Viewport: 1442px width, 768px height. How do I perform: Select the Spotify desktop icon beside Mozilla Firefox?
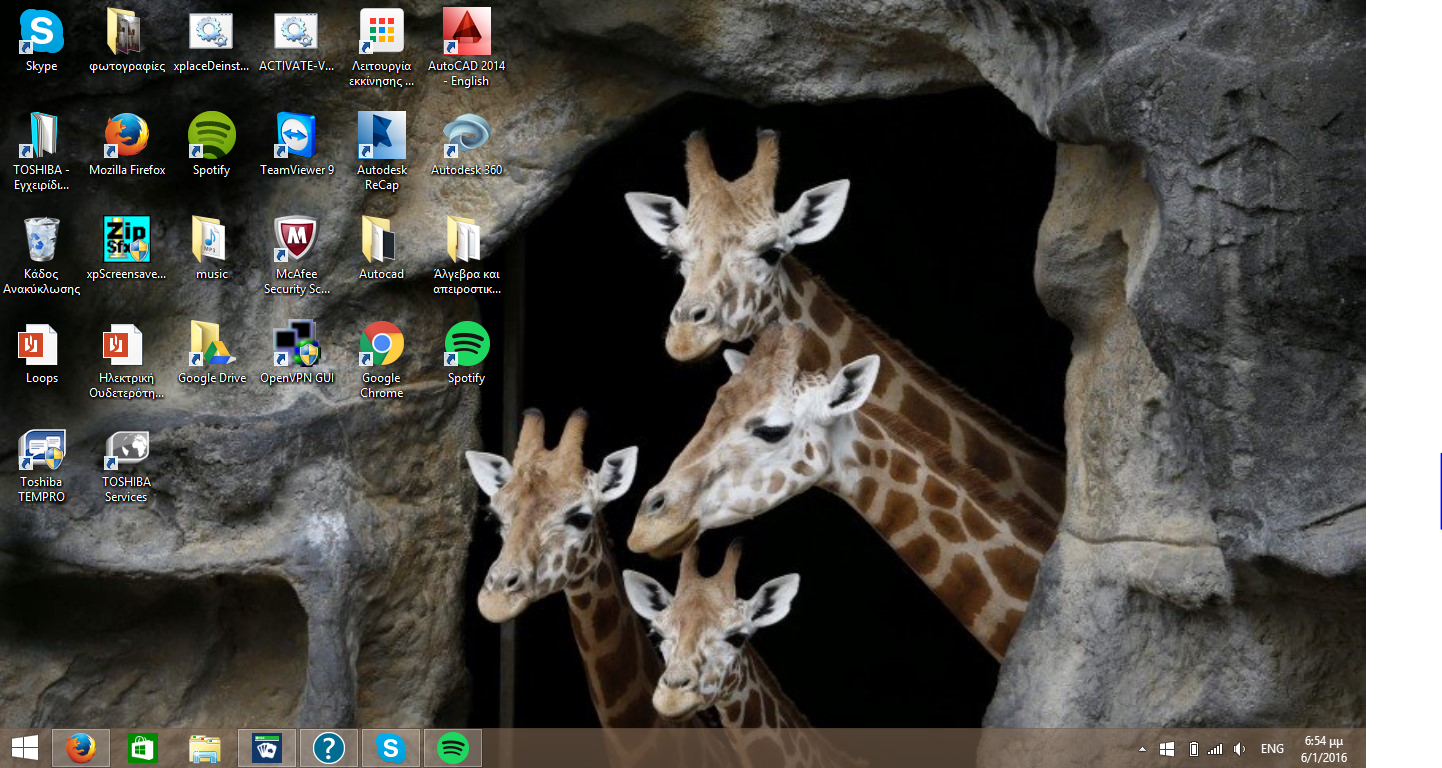[212, 146]
